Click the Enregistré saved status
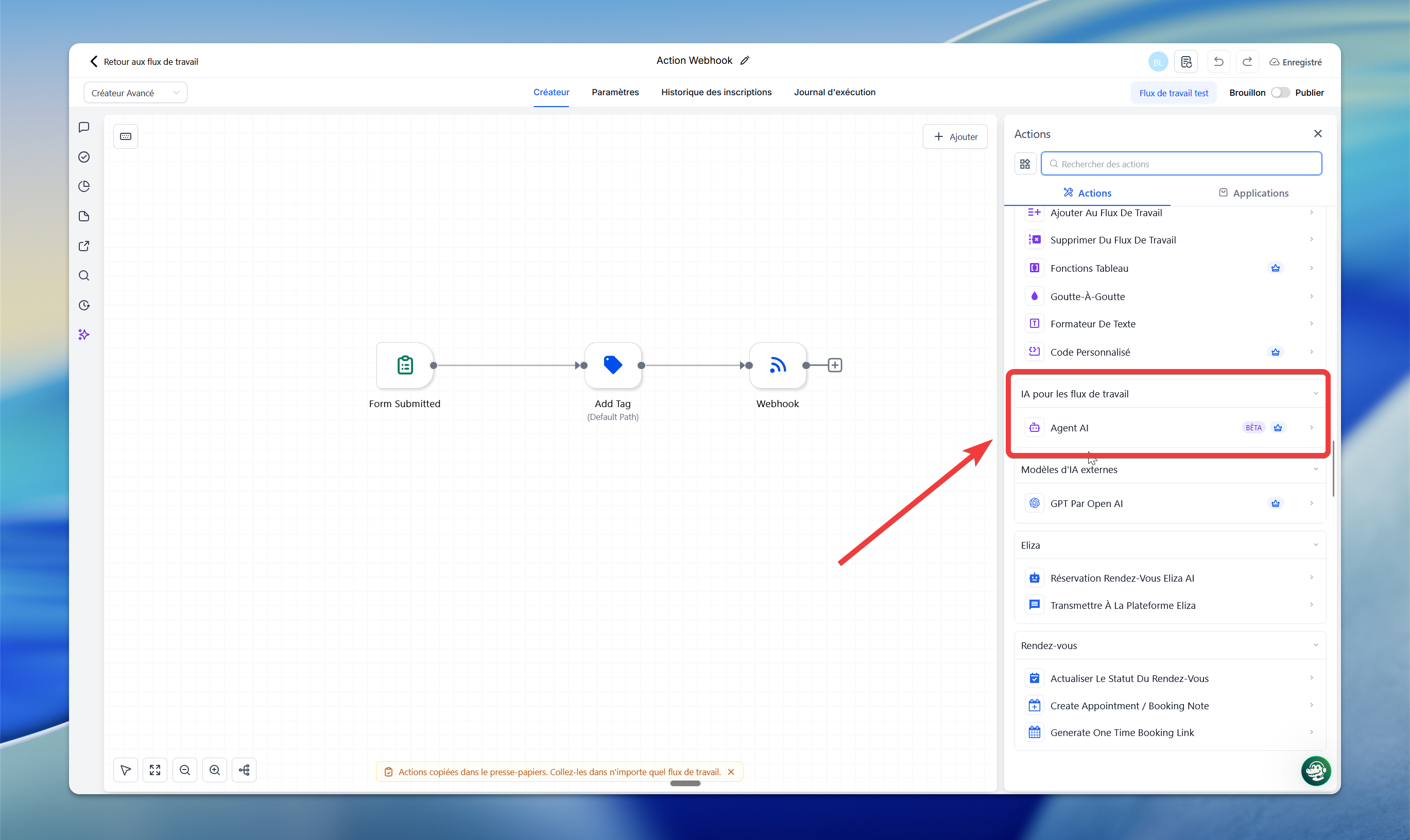This screenshot has height=840, width=1410. [x=1296, y=62]
